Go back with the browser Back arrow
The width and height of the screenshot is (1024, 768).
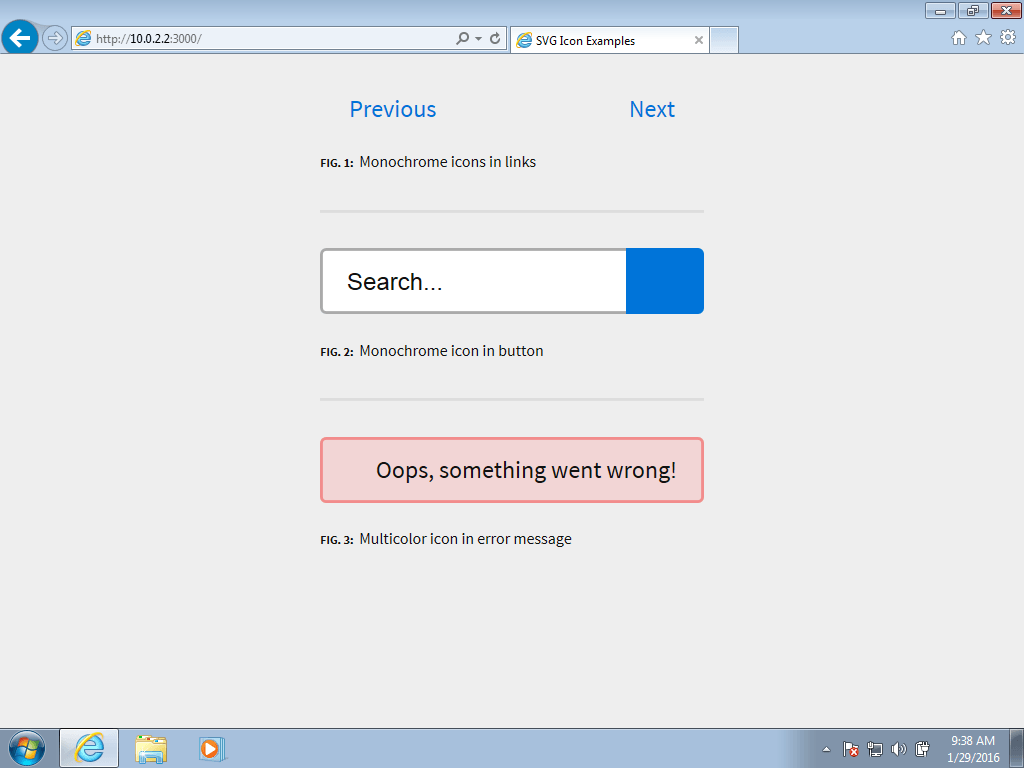click(x=20, y=39)
